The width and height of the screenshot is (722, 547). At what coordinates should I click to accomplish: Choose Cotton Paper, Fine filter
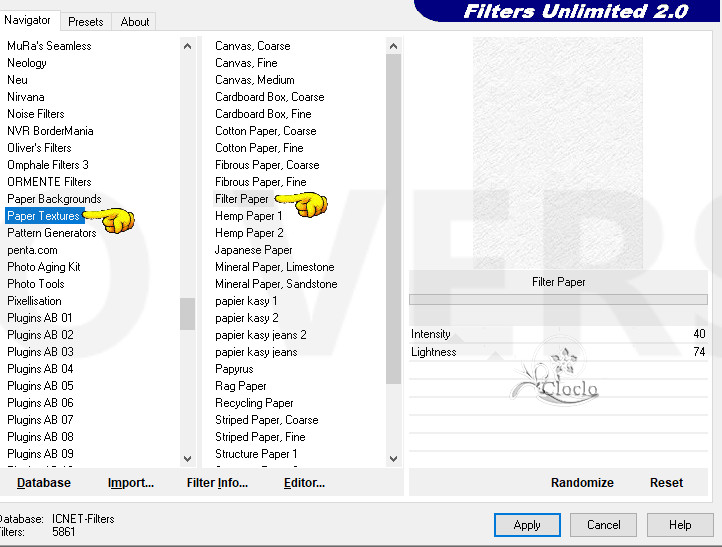259,148
